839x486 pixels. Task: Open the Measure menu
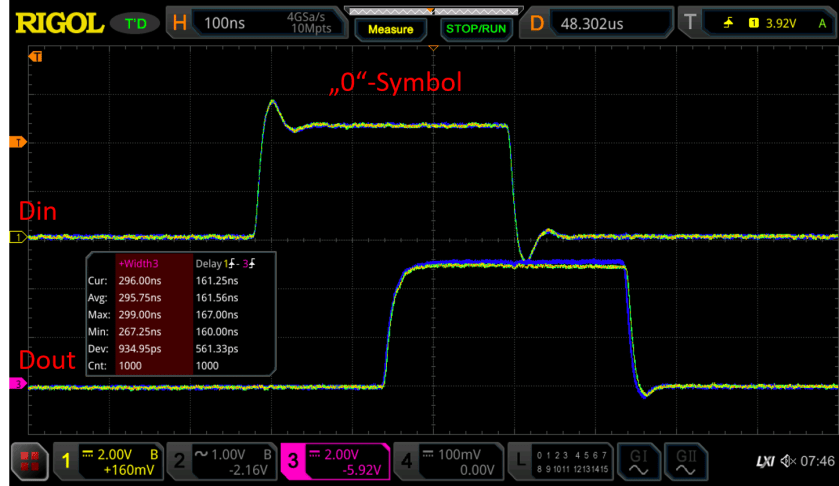coord(390,29)
